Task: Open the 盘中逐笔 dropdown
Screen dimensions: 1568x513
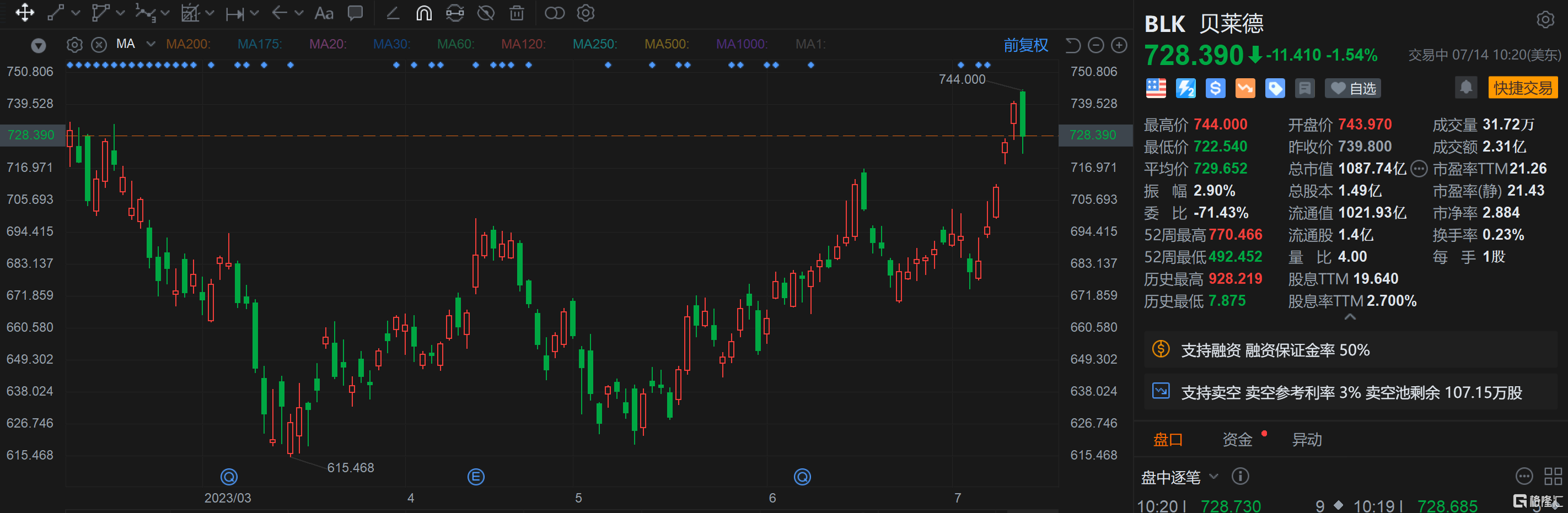Action: tap(1180, 477)
